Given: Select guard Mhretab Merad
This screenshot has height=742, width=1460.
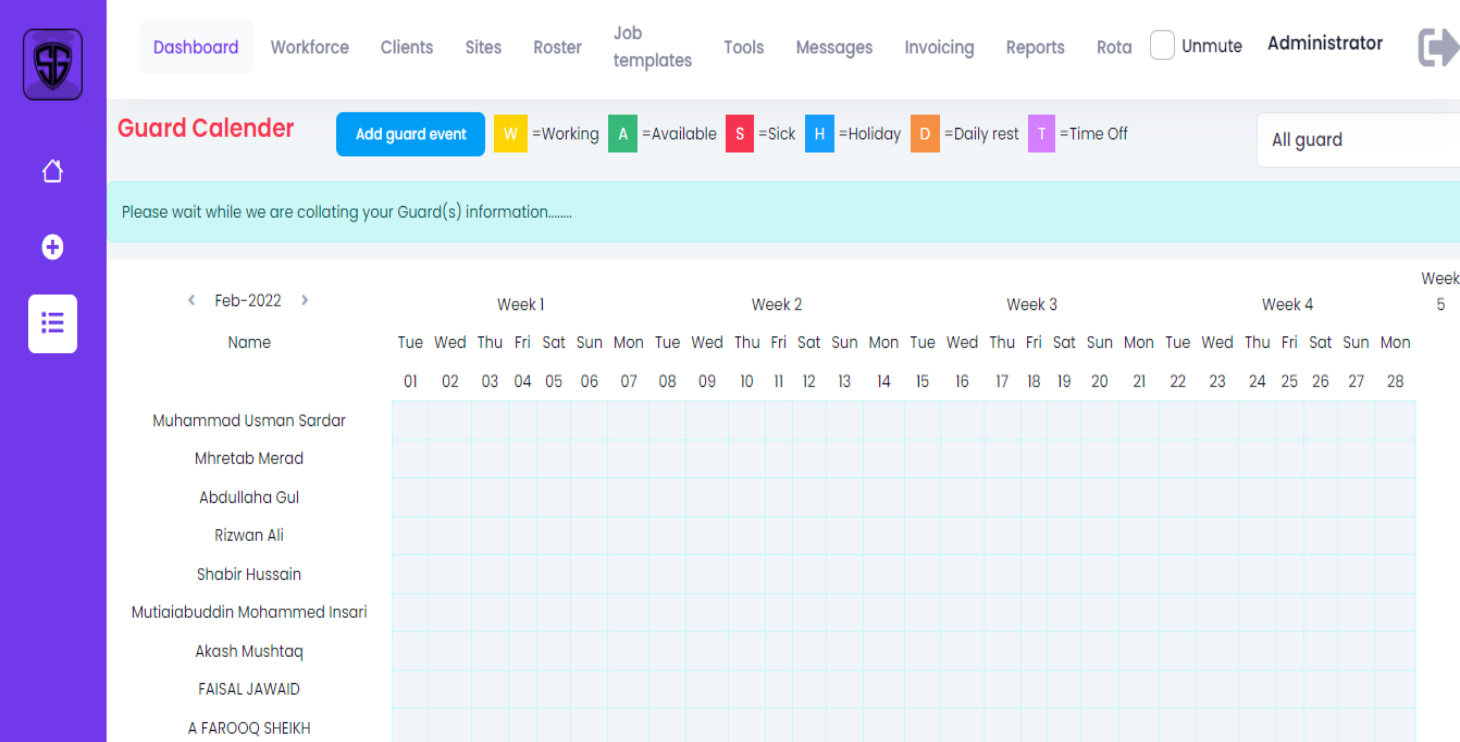Looking at the screenshot, I should 249,459.
